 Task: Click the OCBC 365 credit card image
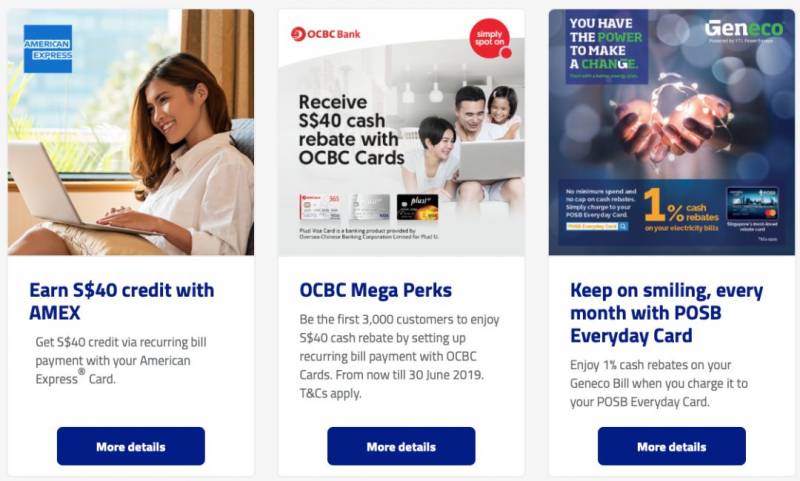click(x=320, y=207)
